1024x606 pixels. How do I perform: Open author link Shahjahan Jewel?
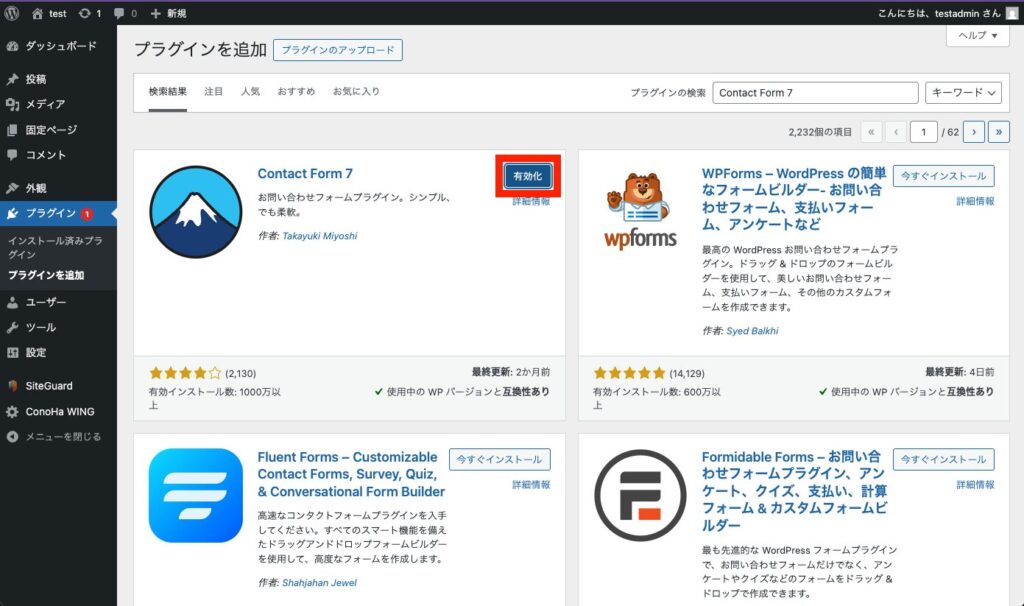click(x=319, y=582)
